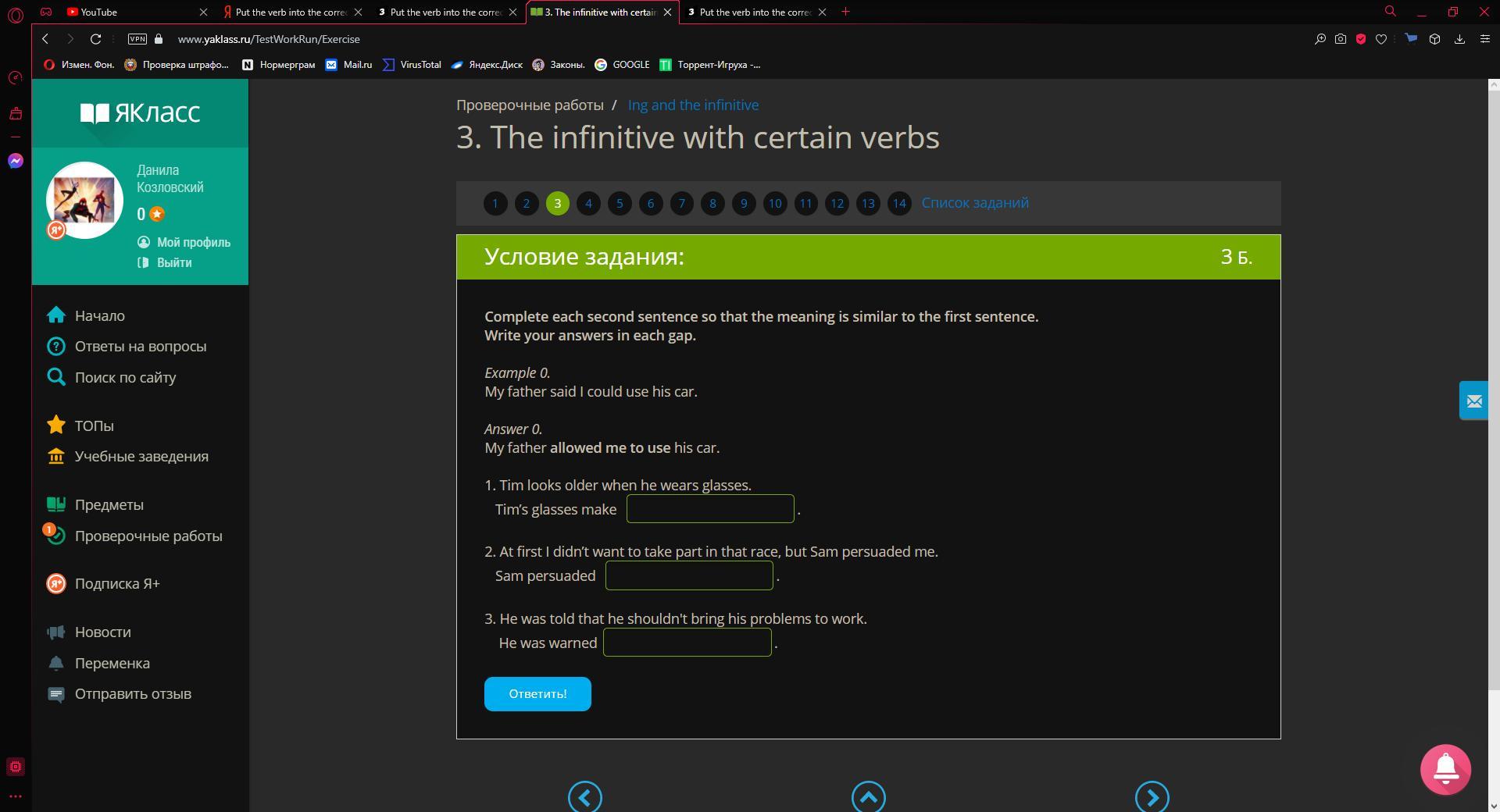The height and width of the screenshot is (812, 1500).
Task: Open Мой профиль link
Action: (184, 242)
